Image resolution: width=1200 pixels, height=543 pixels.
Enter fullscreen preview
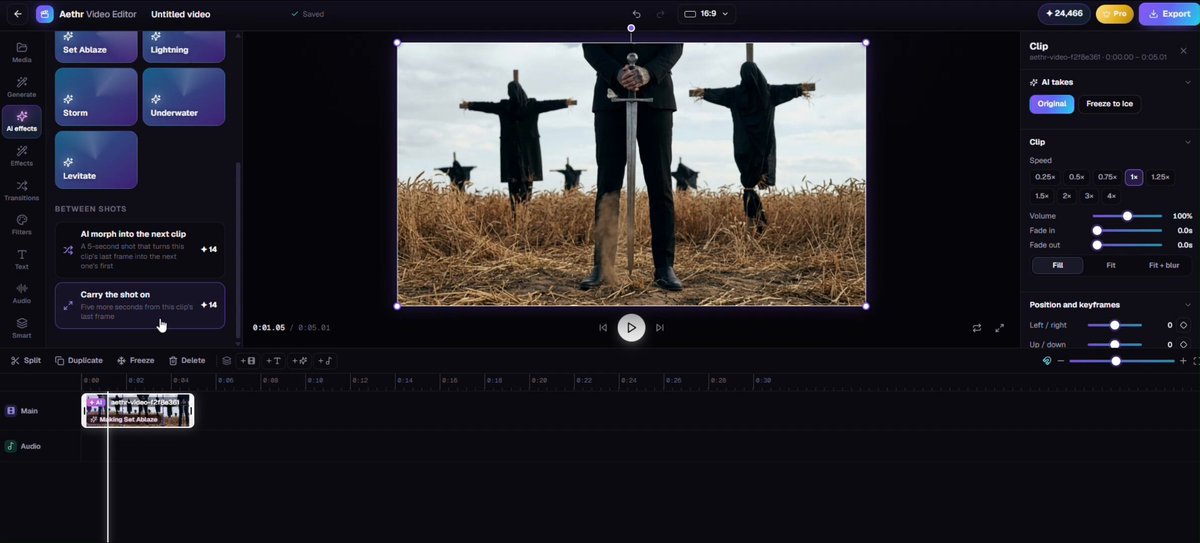point(999,327)
